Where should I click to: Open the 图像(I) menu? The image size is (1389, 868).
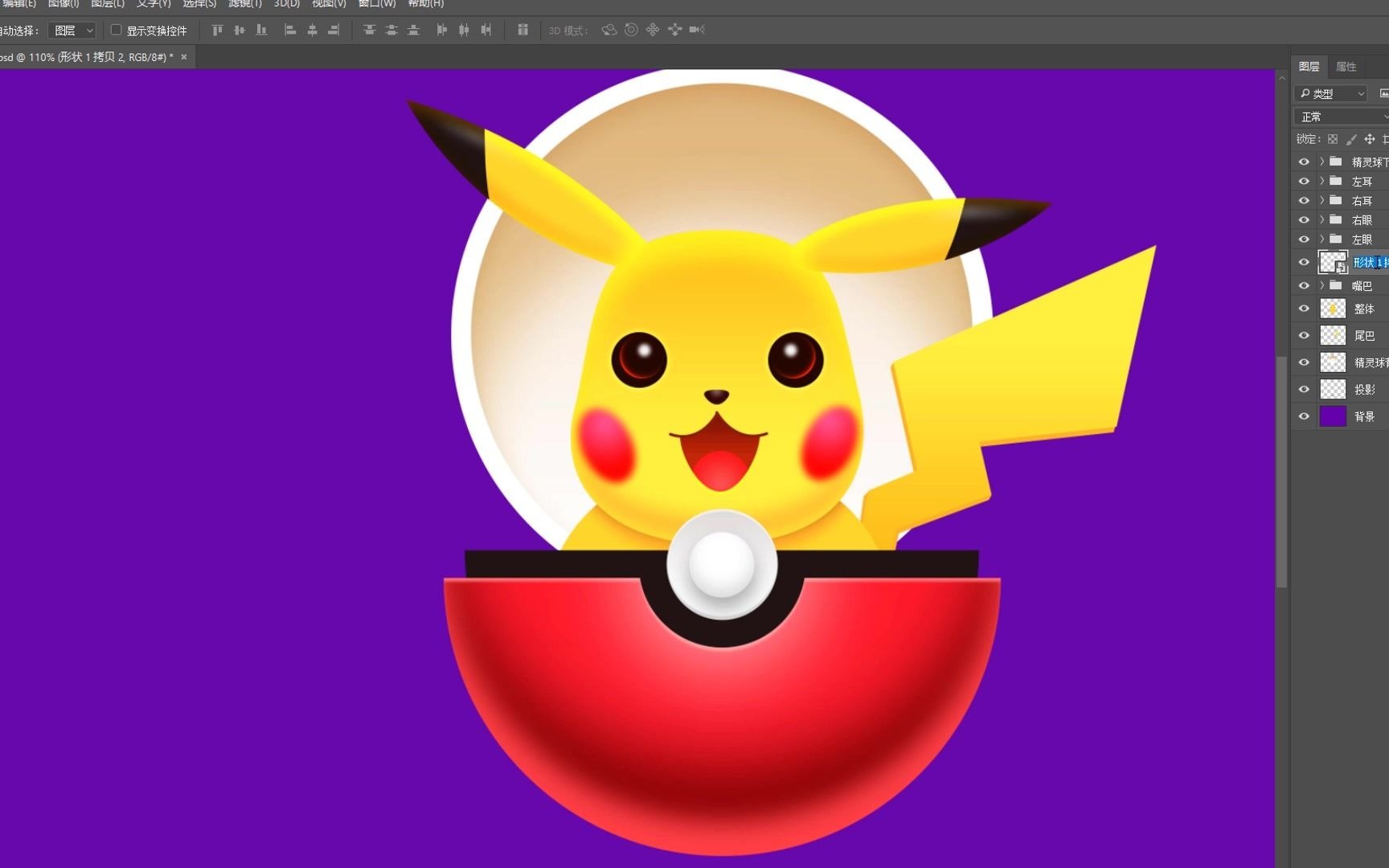[x=64, y=4]
